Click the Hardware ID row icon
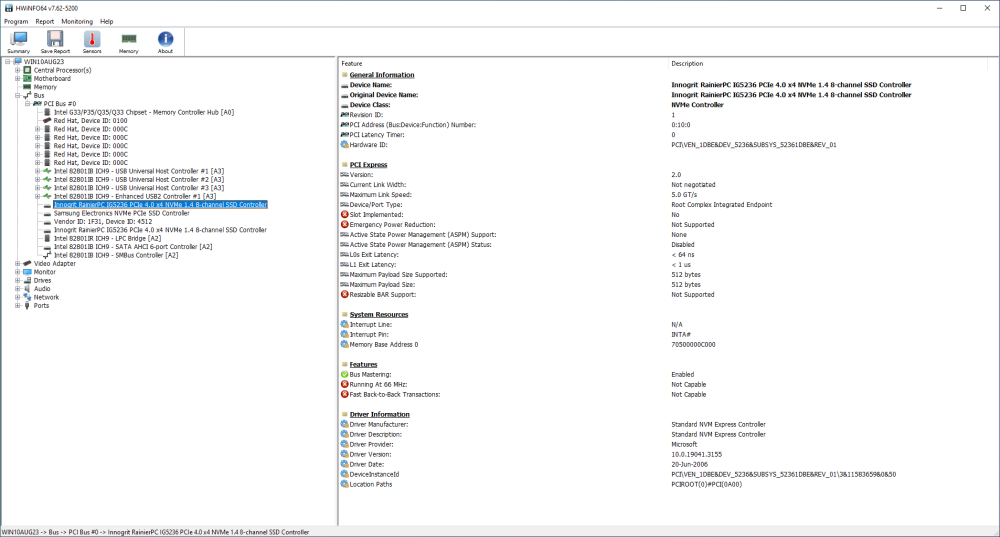1000x537 pixels. click(344, 145)
